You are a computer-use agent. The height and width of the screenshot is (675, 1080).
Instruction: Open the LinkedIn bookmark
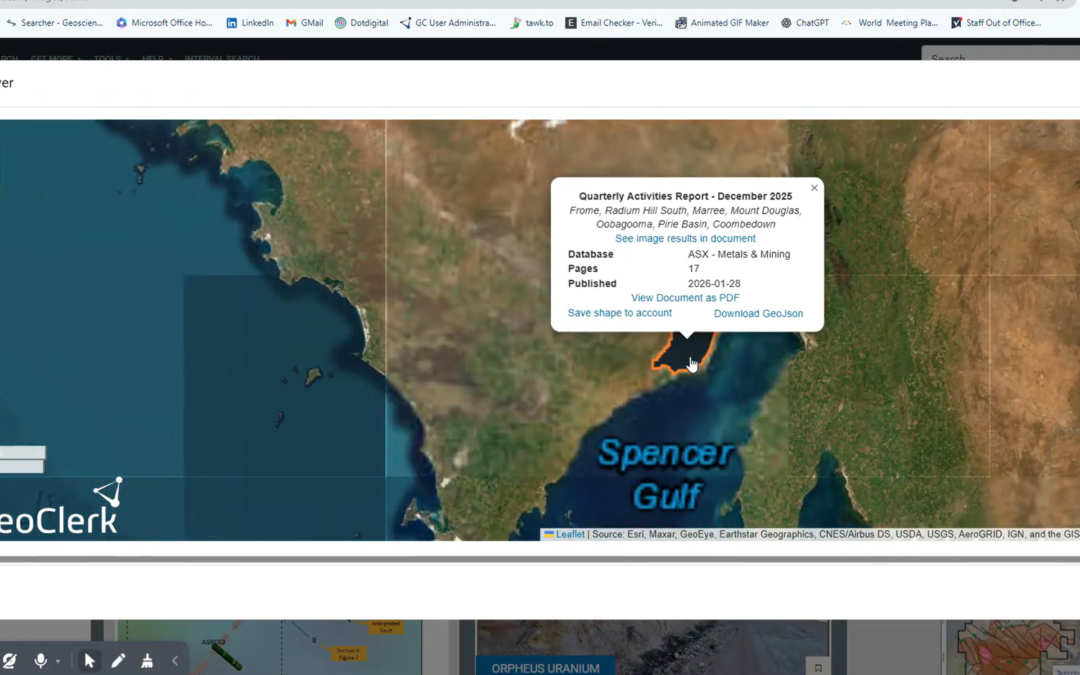coord(250,22)
